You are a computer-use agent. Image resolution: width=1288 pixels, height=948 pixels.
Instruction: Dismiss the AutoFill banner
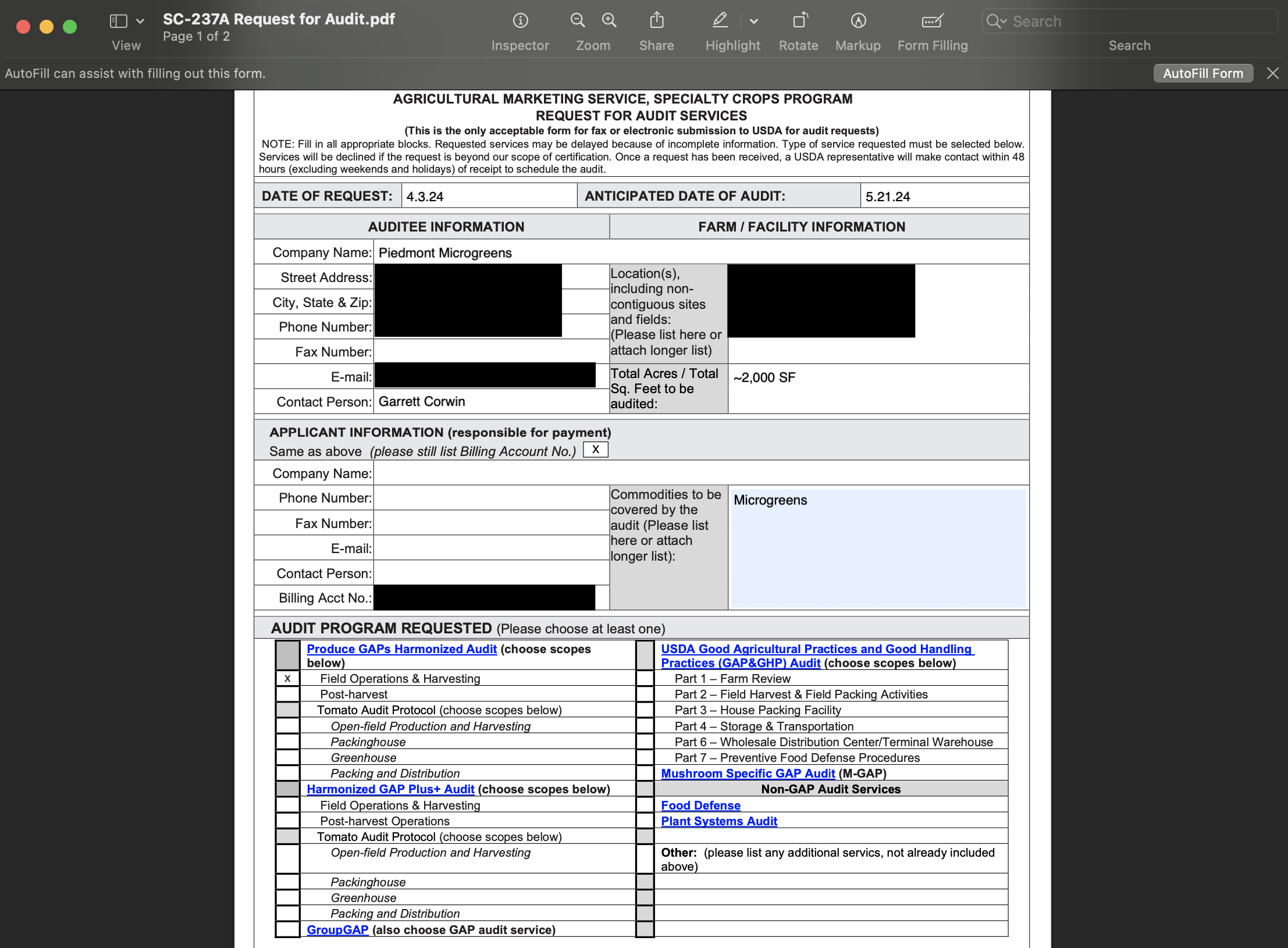tap(1273, 73)
